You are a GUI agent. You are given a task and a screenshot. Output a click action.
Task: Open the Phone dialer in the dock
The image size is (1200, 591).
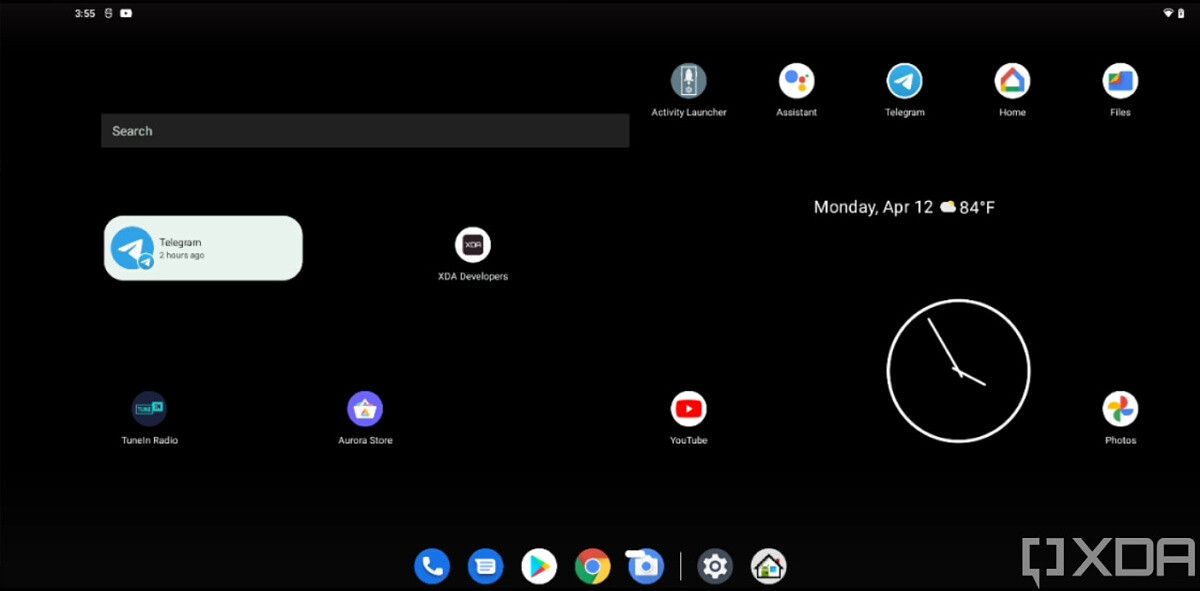tap(432, 565)
